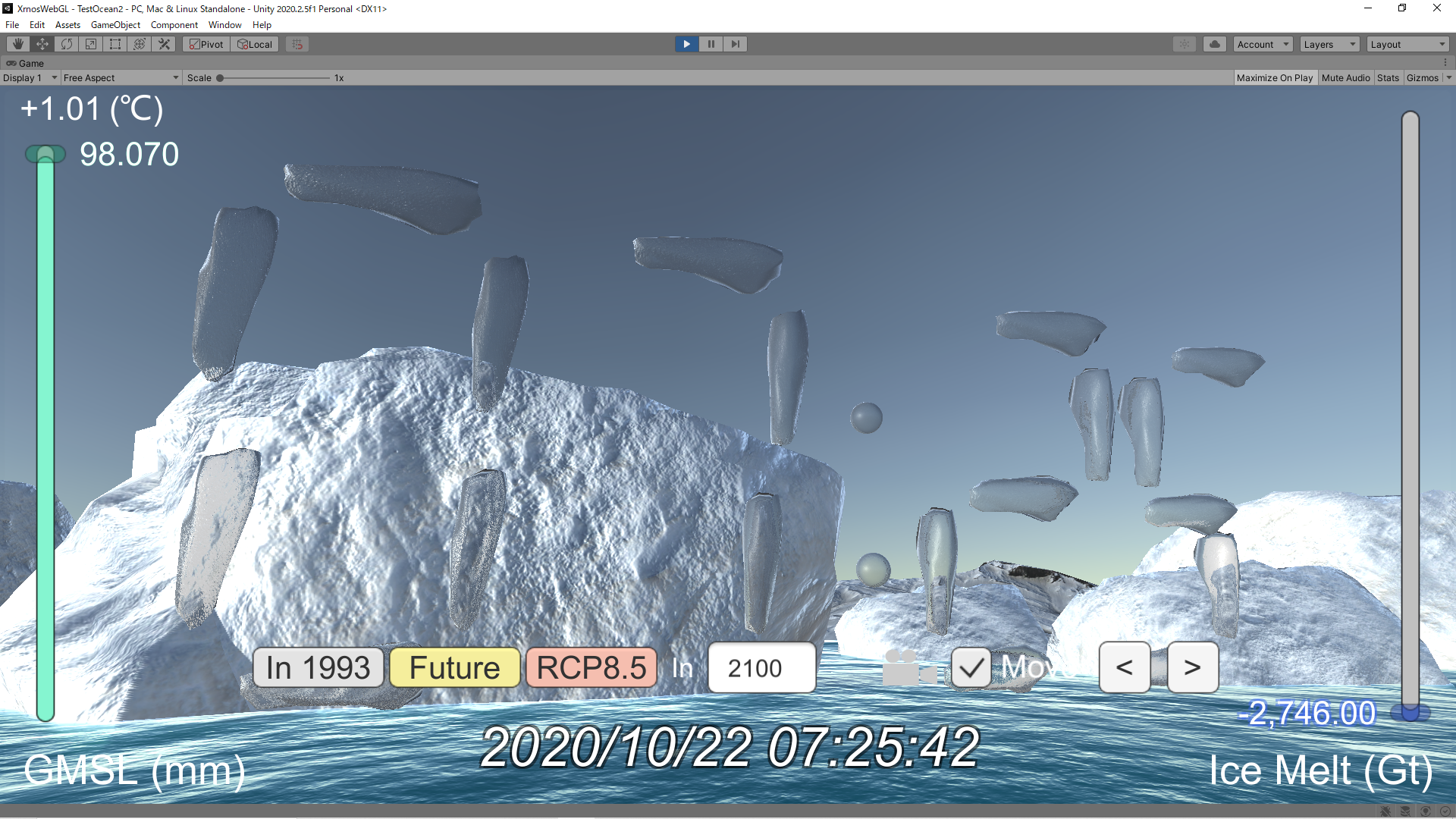Open the Display 1 dropdown

30,77
